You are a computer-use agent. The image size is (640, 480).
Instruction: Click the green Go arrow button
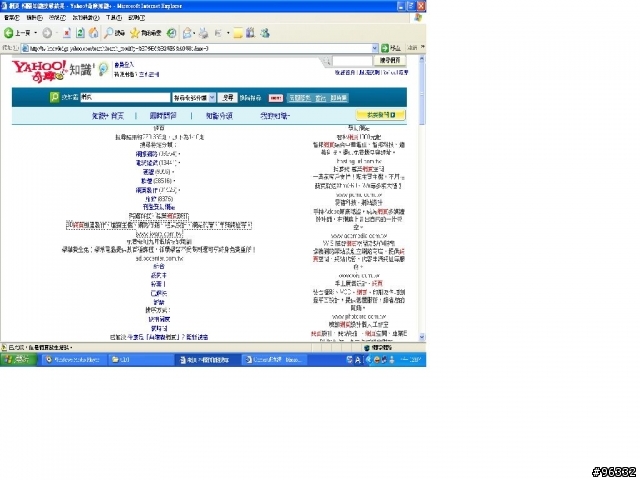click(x=385, y=48)
